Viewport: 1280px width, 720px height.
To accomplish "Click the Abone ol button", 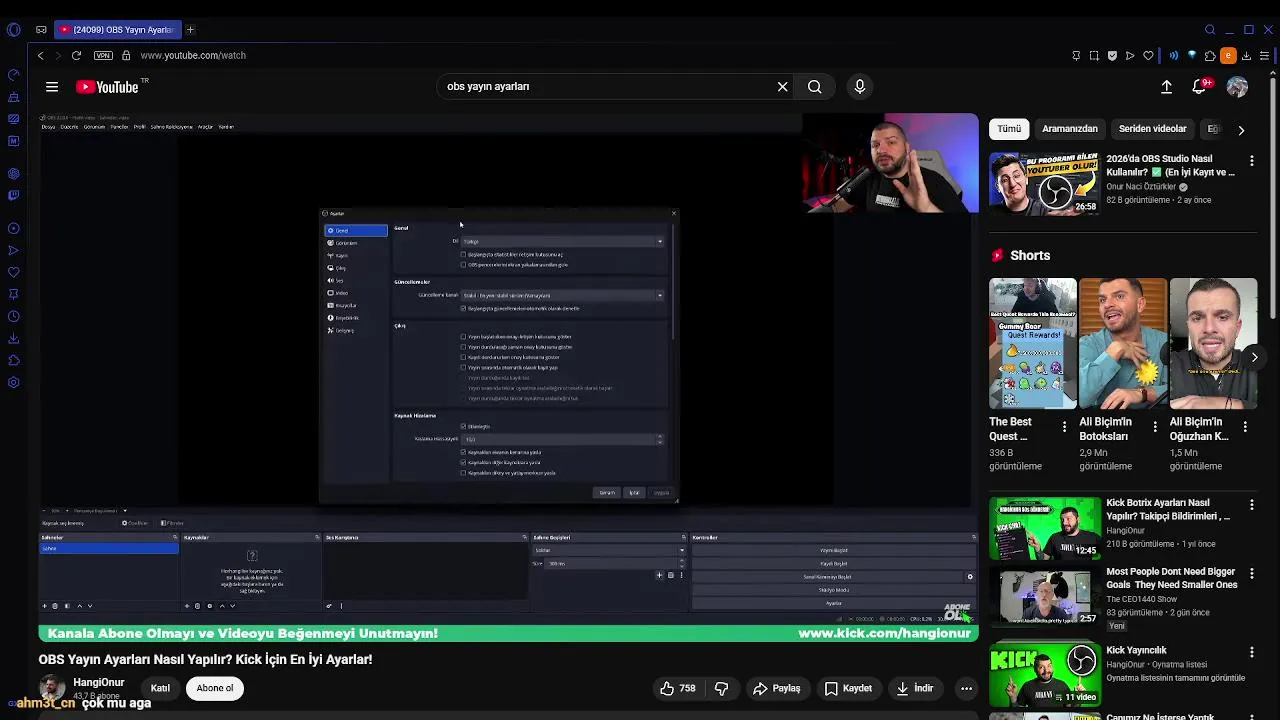I will [x=215, y=688].
